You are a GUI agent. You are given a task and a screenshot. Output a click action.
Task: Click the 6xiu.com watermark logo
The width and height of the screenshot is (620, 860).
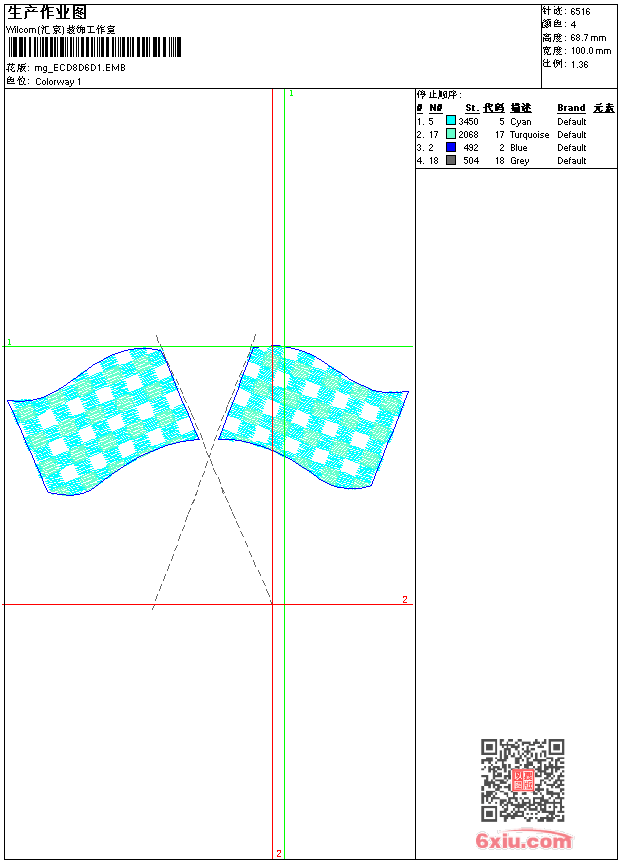click(523, 841)
